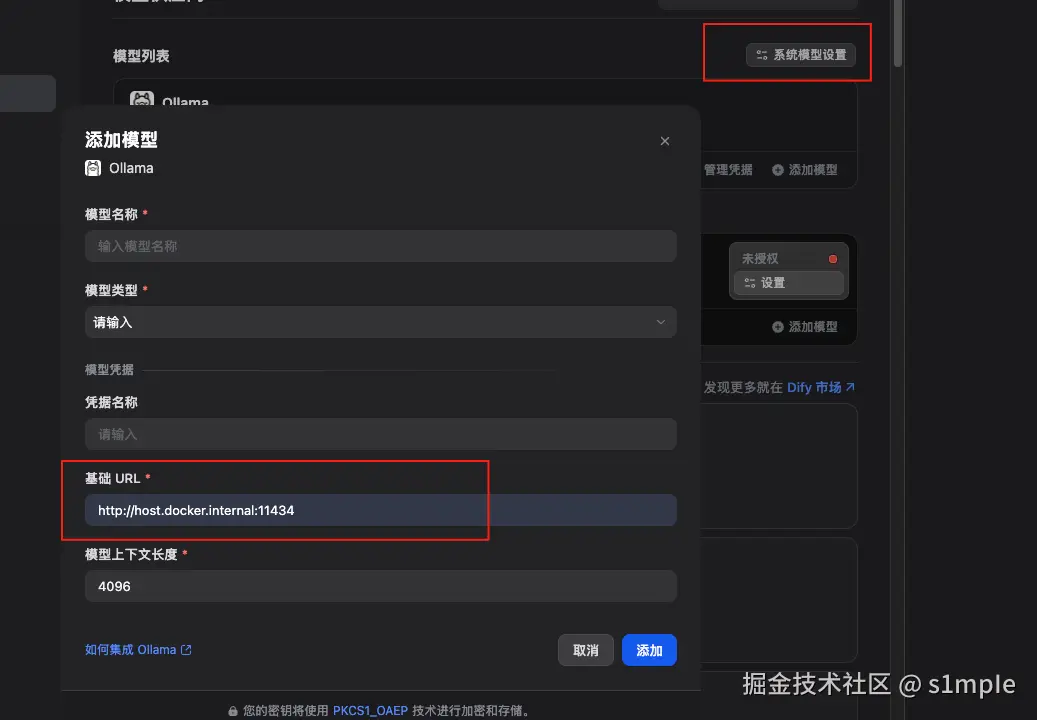Click 设置 under 未授权
Screen dimensions: 1037x720
(x=788, y=283)
